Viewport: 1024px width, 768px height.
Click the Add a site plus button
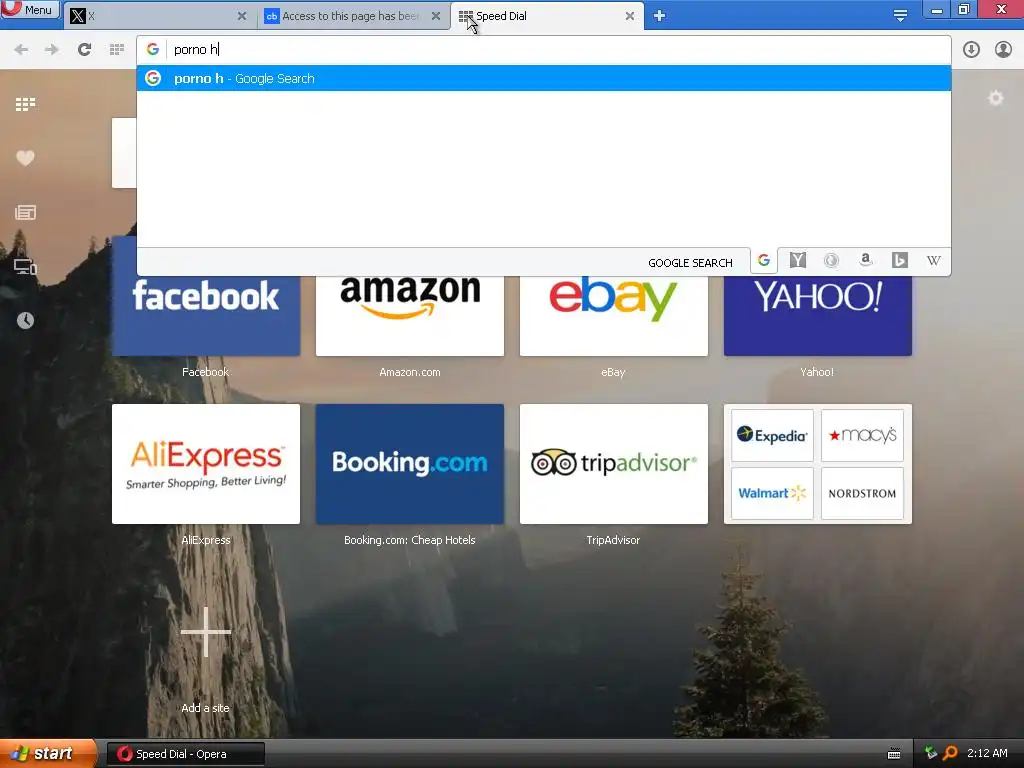[206, 632]
